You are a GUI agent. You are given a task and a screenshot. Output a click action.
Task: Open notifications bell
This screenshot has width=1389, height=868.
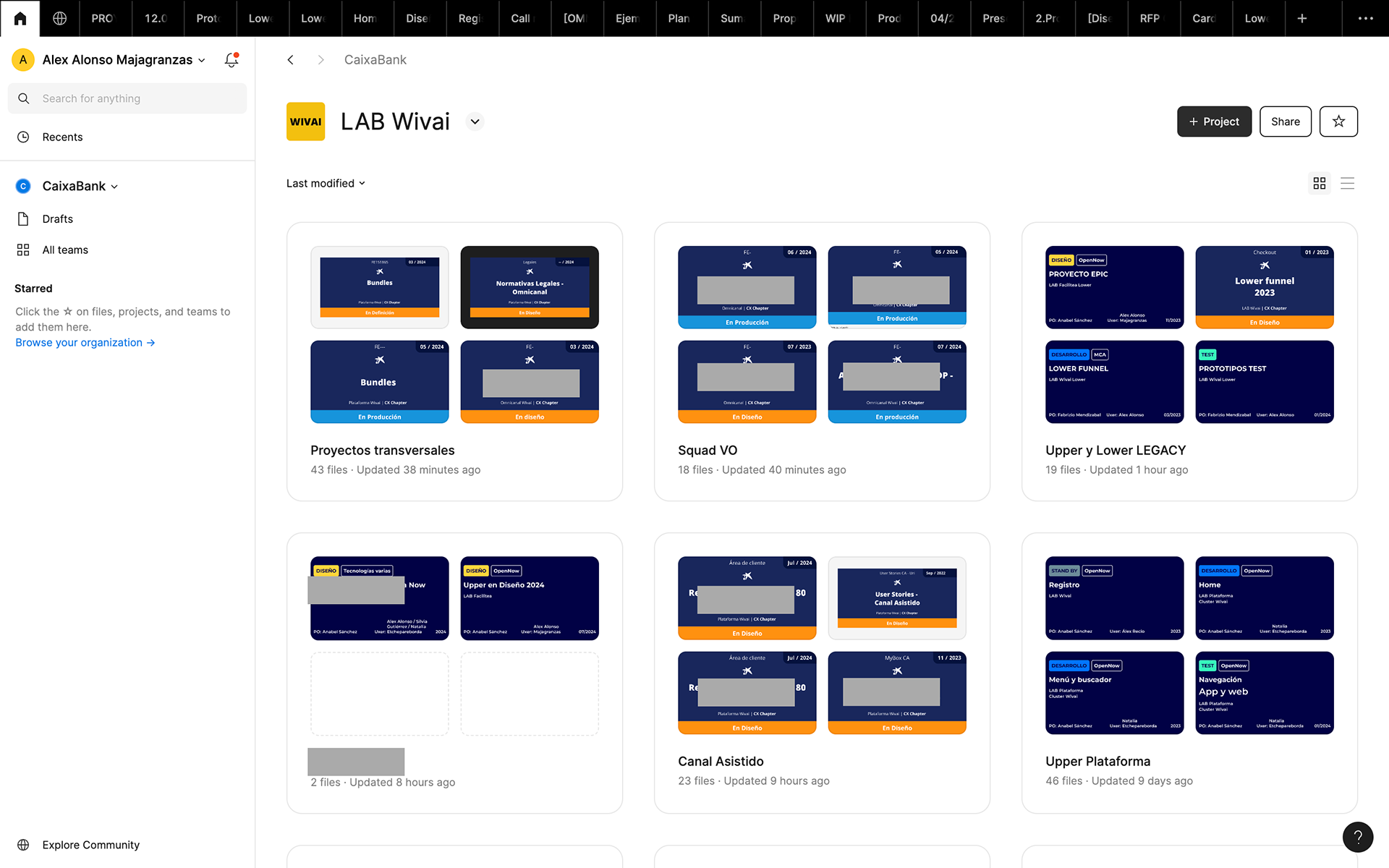(x=231, y=60)
